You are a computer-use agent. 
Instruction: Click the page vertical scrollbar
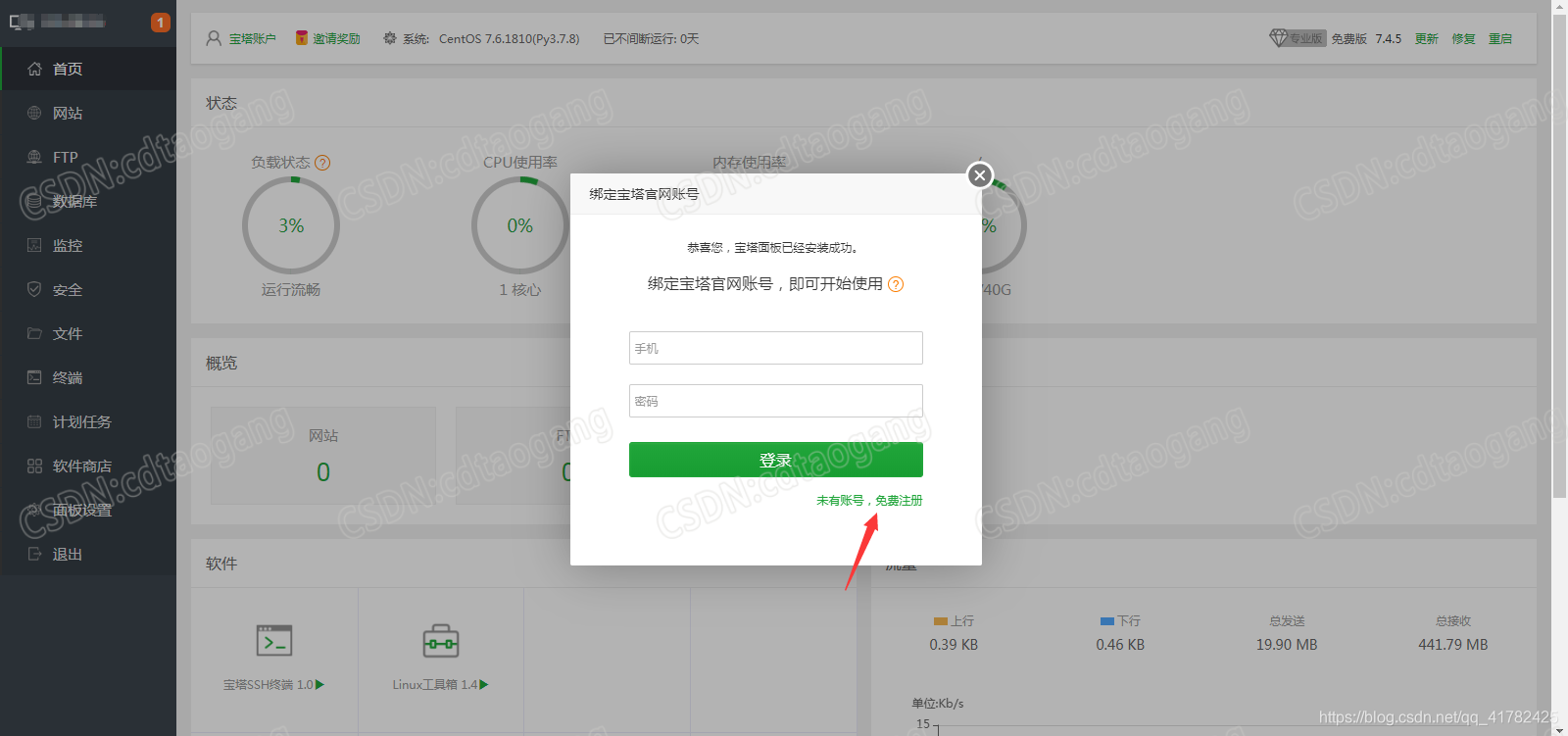pyautogui.click(x=1559, y=255)
